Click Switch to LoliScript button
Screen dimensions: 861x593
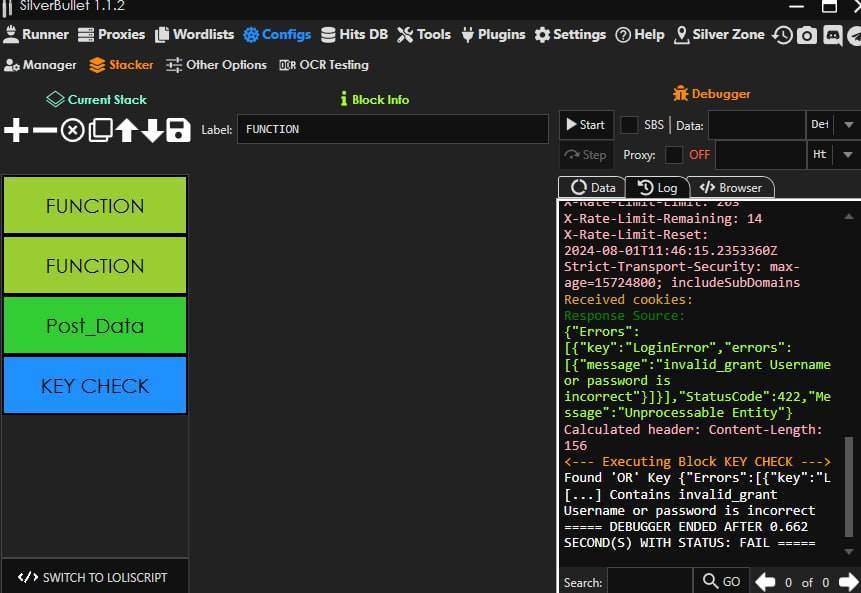(x=95, y=577)
